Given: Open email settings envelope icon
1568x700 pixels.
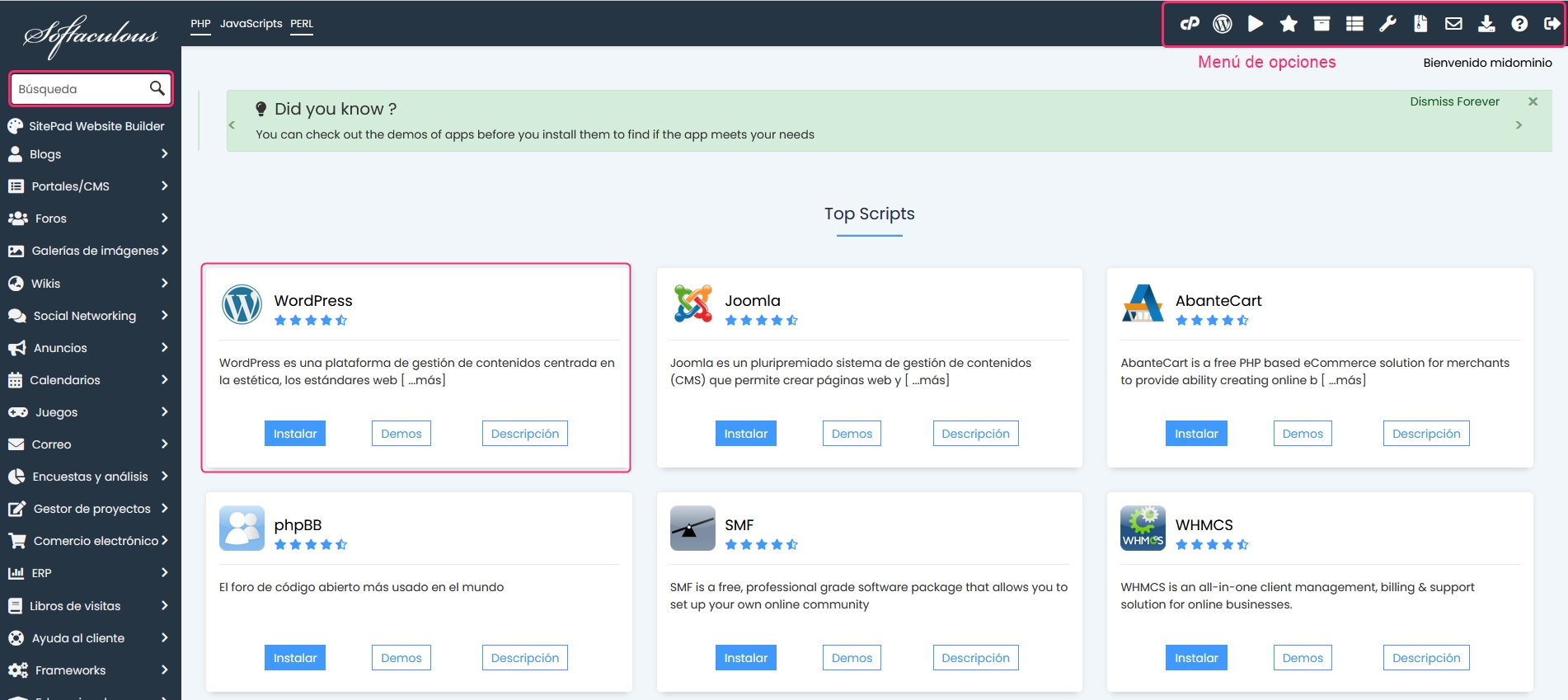Looking at the screenshot, I should click(x=1453, y=24).
